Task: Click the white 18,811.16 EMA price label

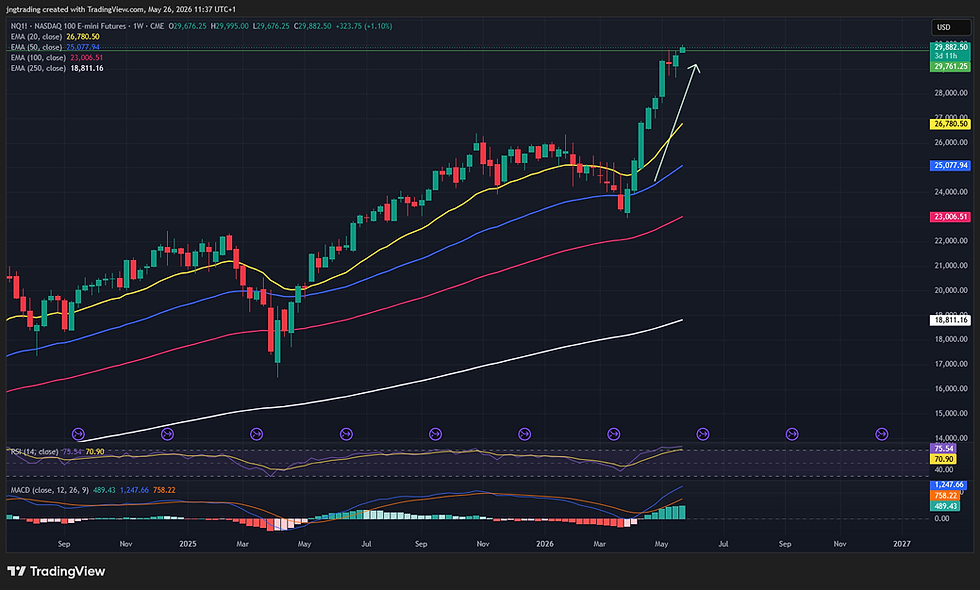Action: pyautogui.click(x=951, y=320)
